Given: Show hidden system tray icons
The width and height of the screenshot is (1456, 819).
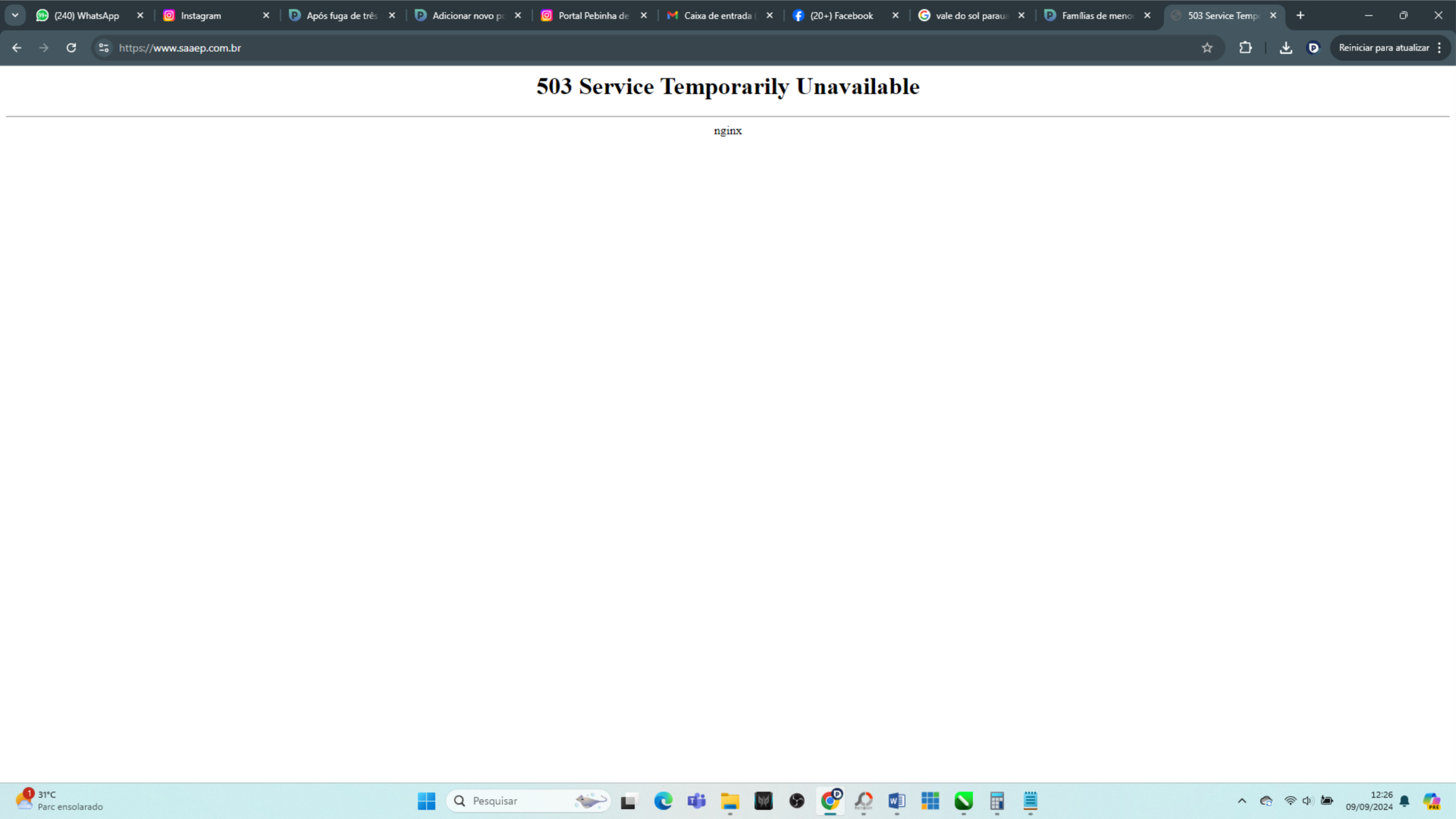Looking at the screenshot, I should click(1242, 801).
